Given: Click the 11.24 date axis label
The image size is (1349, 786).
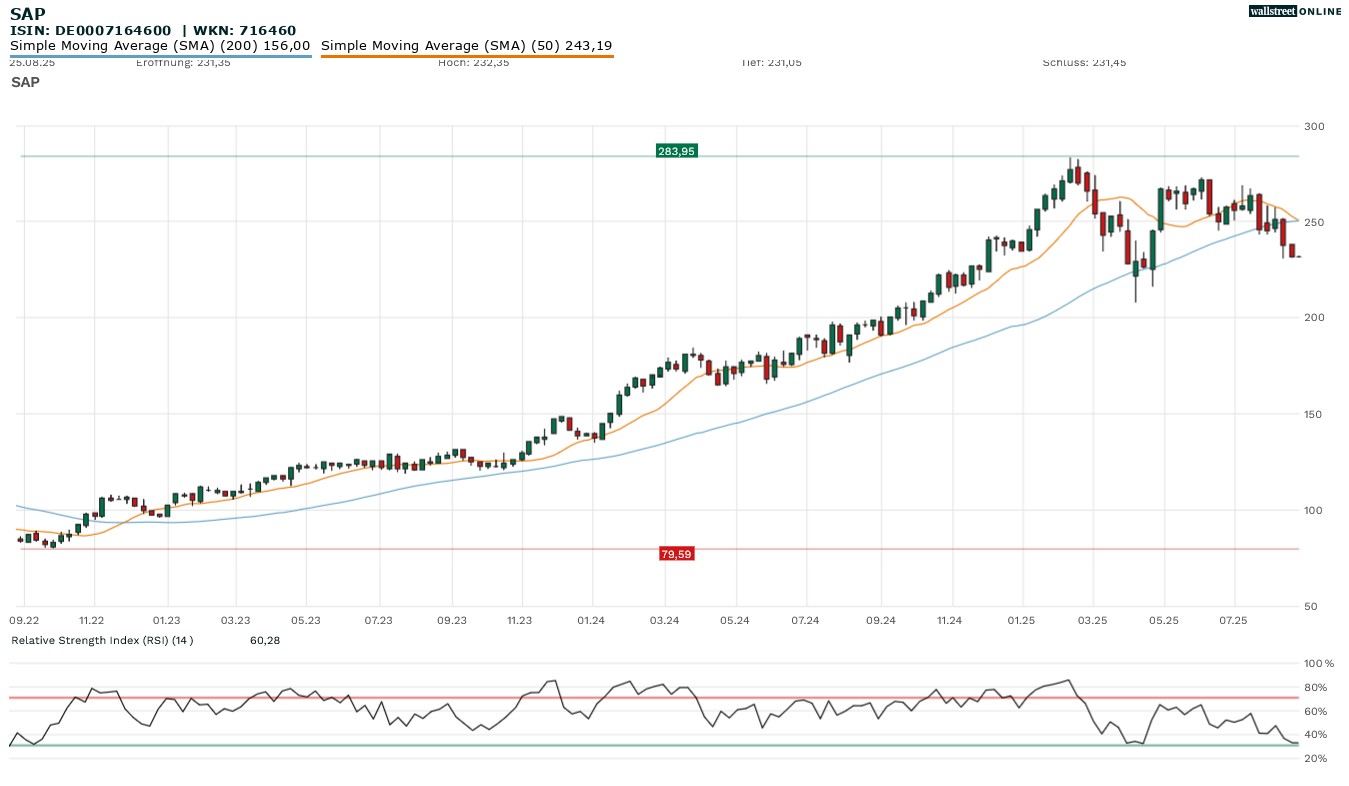Looking at the screenshot, I should [x=949, y=621].
